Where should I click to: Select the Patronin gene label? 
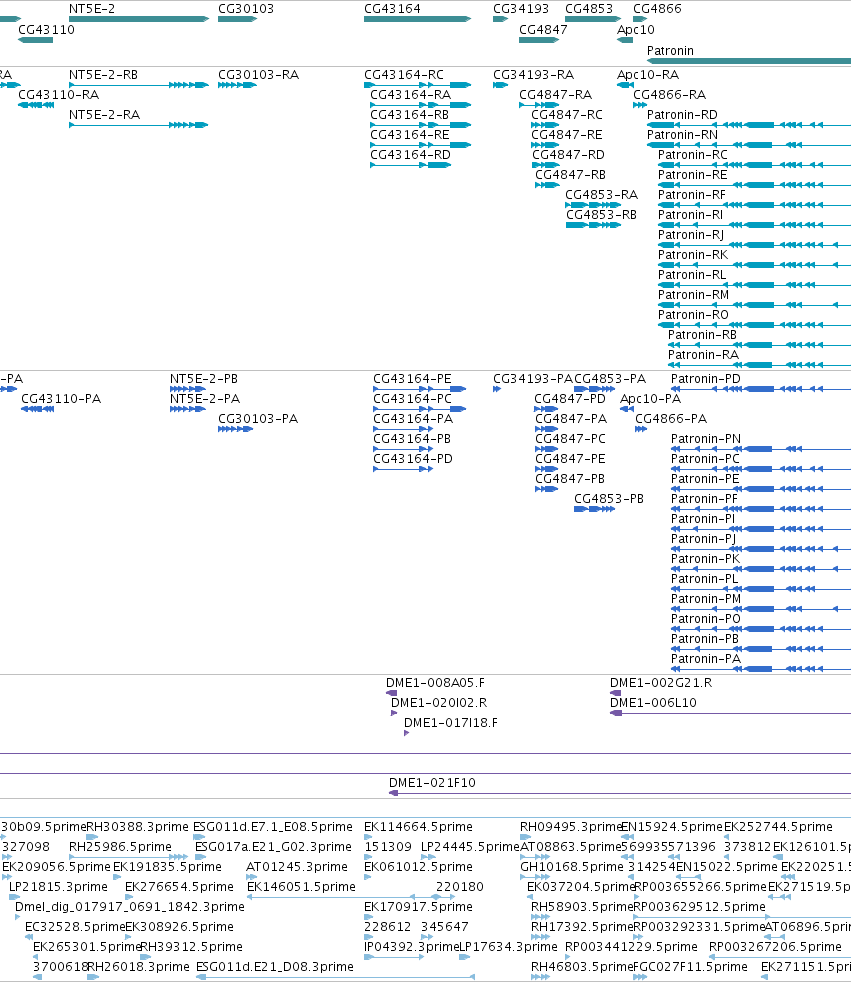pyautogui.click(x=670, y=51)
